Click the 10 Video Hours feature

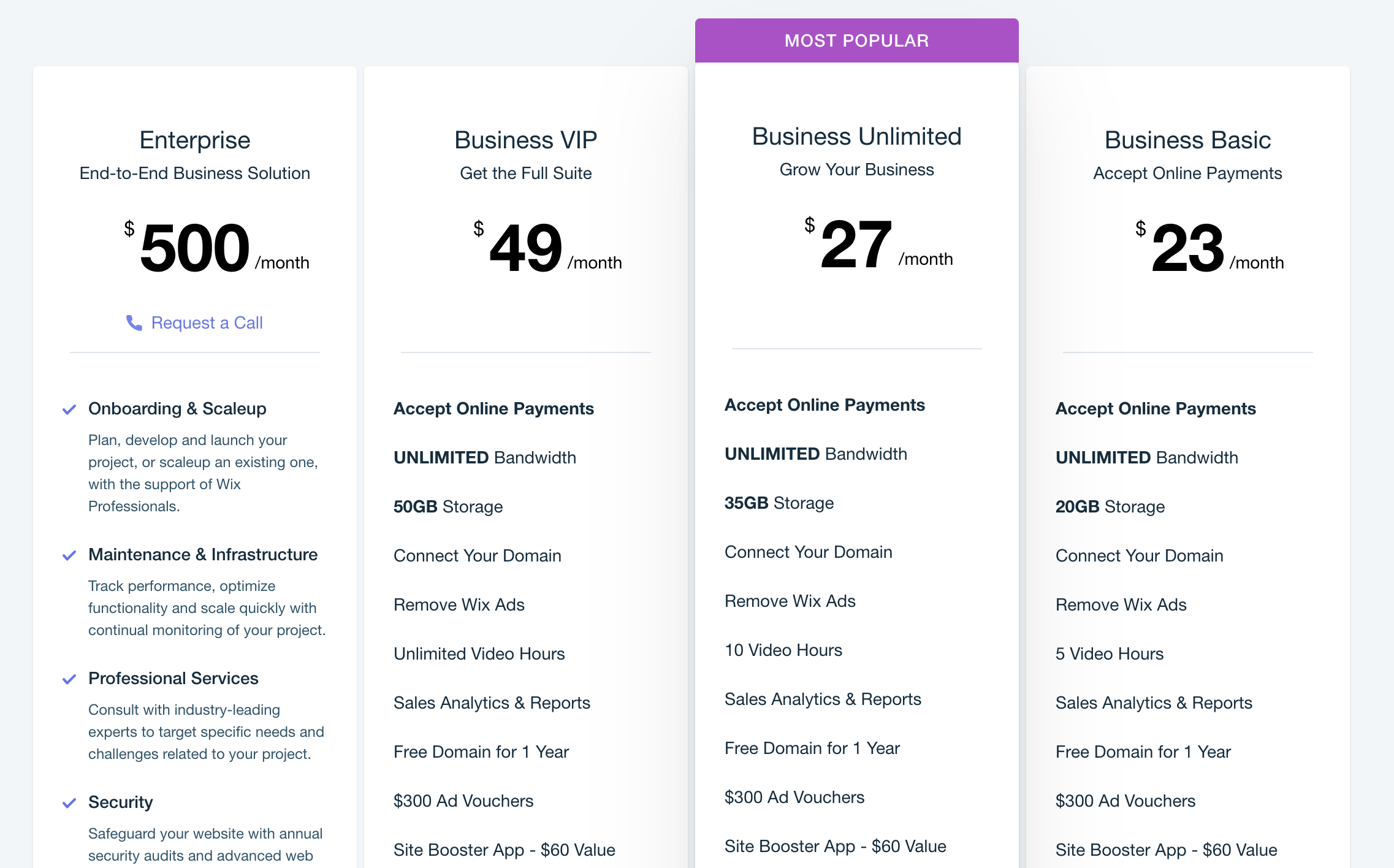point(783,650)
